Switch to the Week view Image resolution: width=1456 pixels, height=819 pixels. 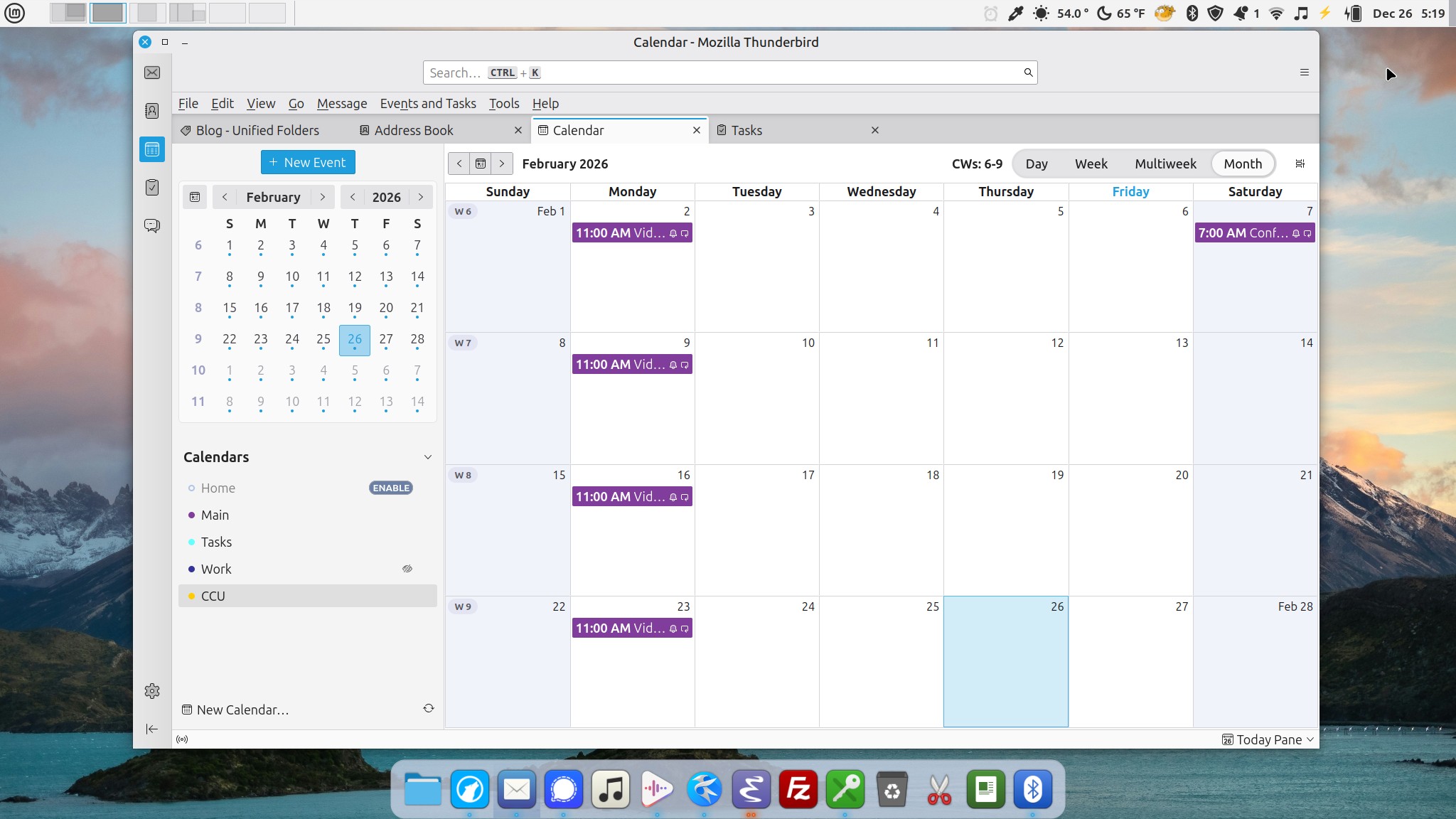[x=1091, y=164]
